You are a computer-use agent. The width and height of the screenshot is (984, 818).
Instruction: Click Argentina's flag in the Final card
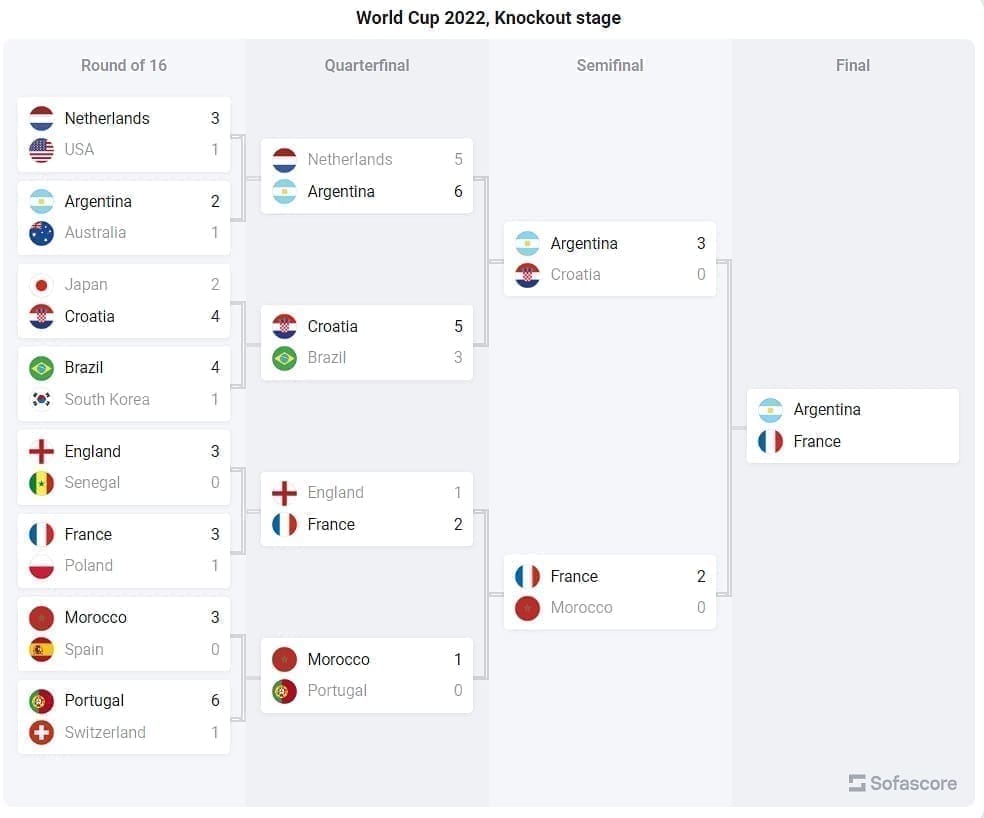tap(770, 410)
